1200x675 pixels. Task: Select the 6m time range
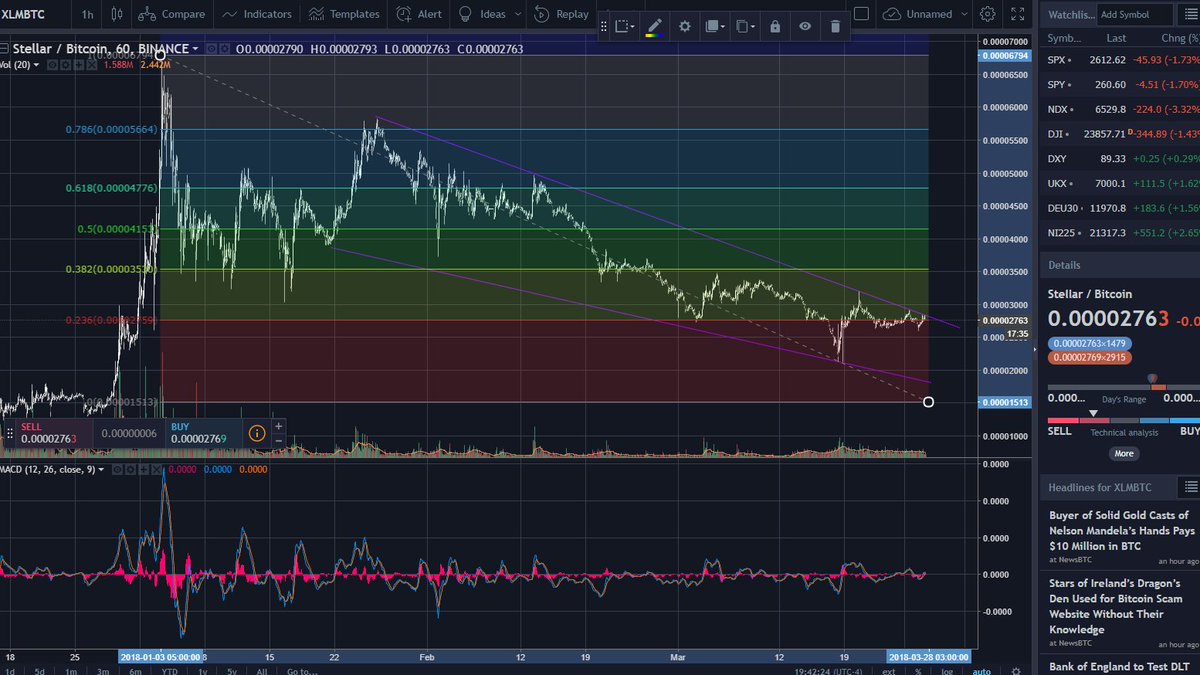point(133,669)
